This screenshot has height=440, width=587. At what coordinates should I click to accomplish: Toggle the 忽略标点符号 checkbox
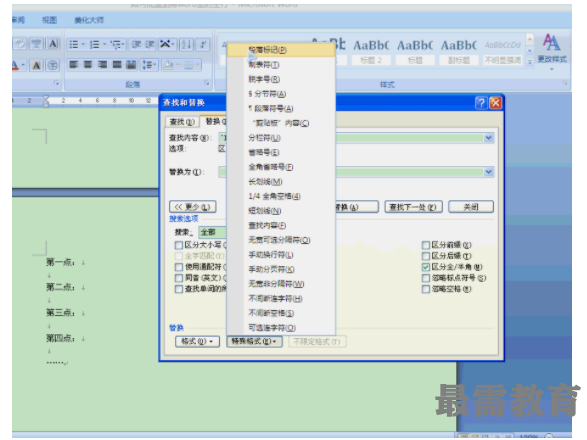pos(426,278)
